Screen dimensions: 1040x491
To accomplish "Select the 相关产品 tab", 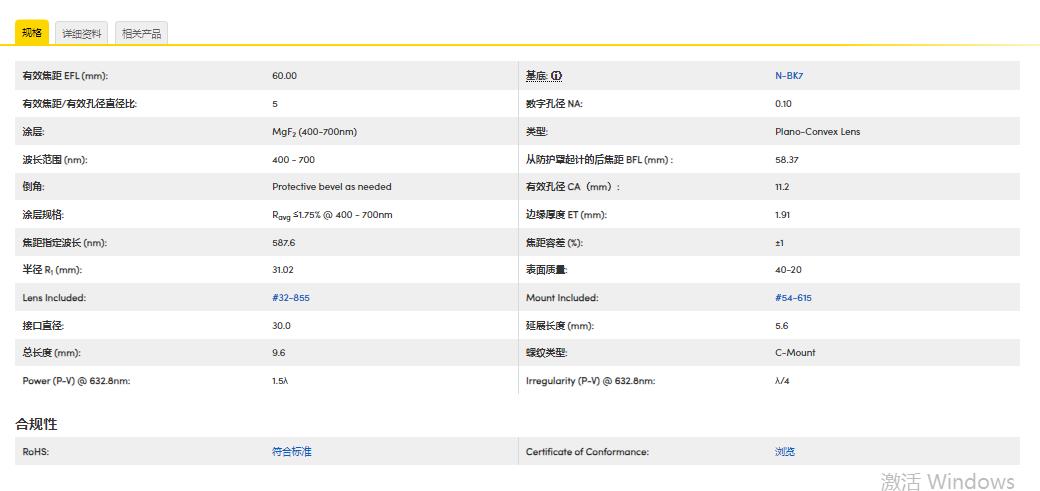I will [x=141, y=34].
